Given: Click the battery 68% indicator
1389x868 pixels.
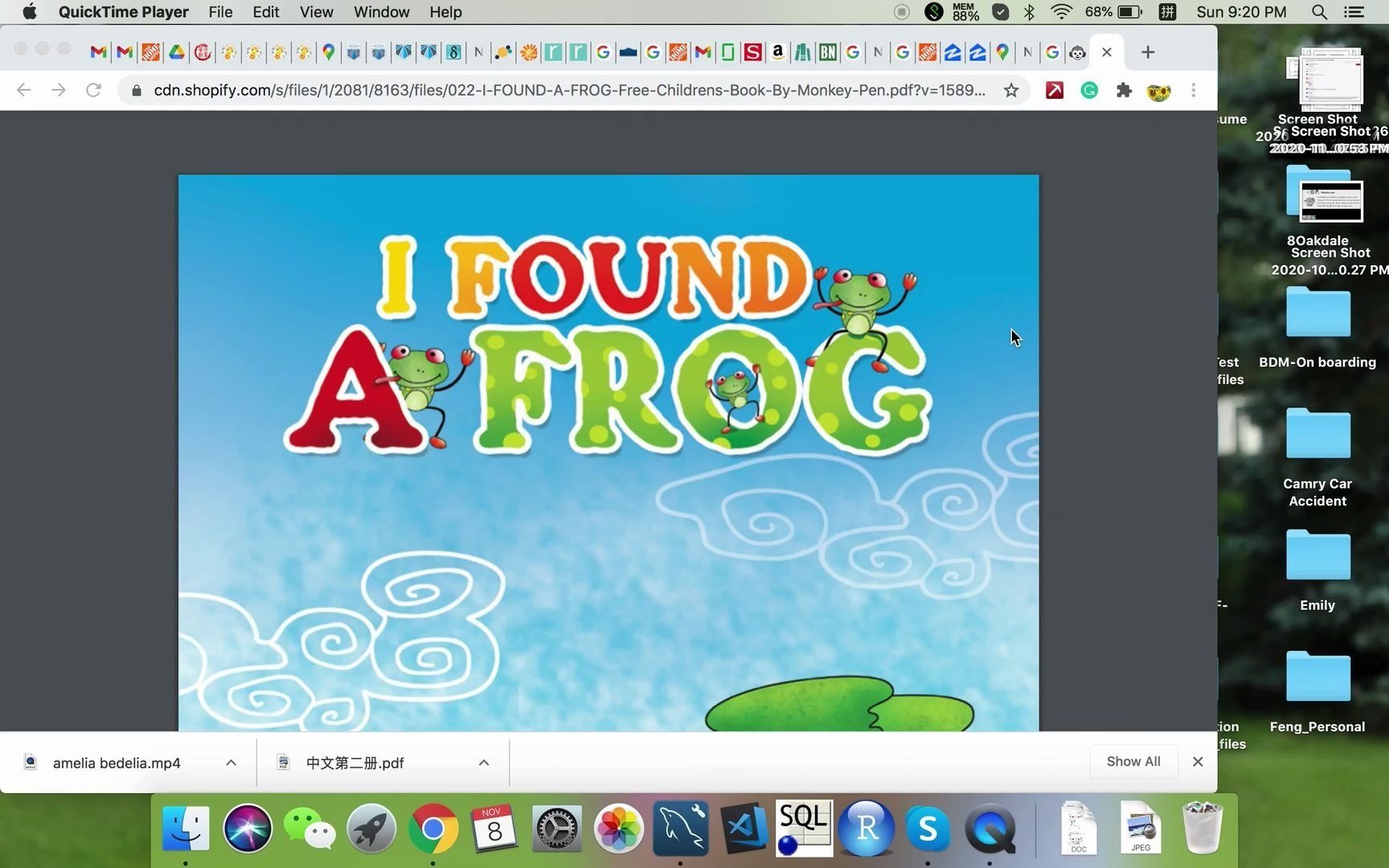Looking at the screenshot, I should coord(1113,12).
